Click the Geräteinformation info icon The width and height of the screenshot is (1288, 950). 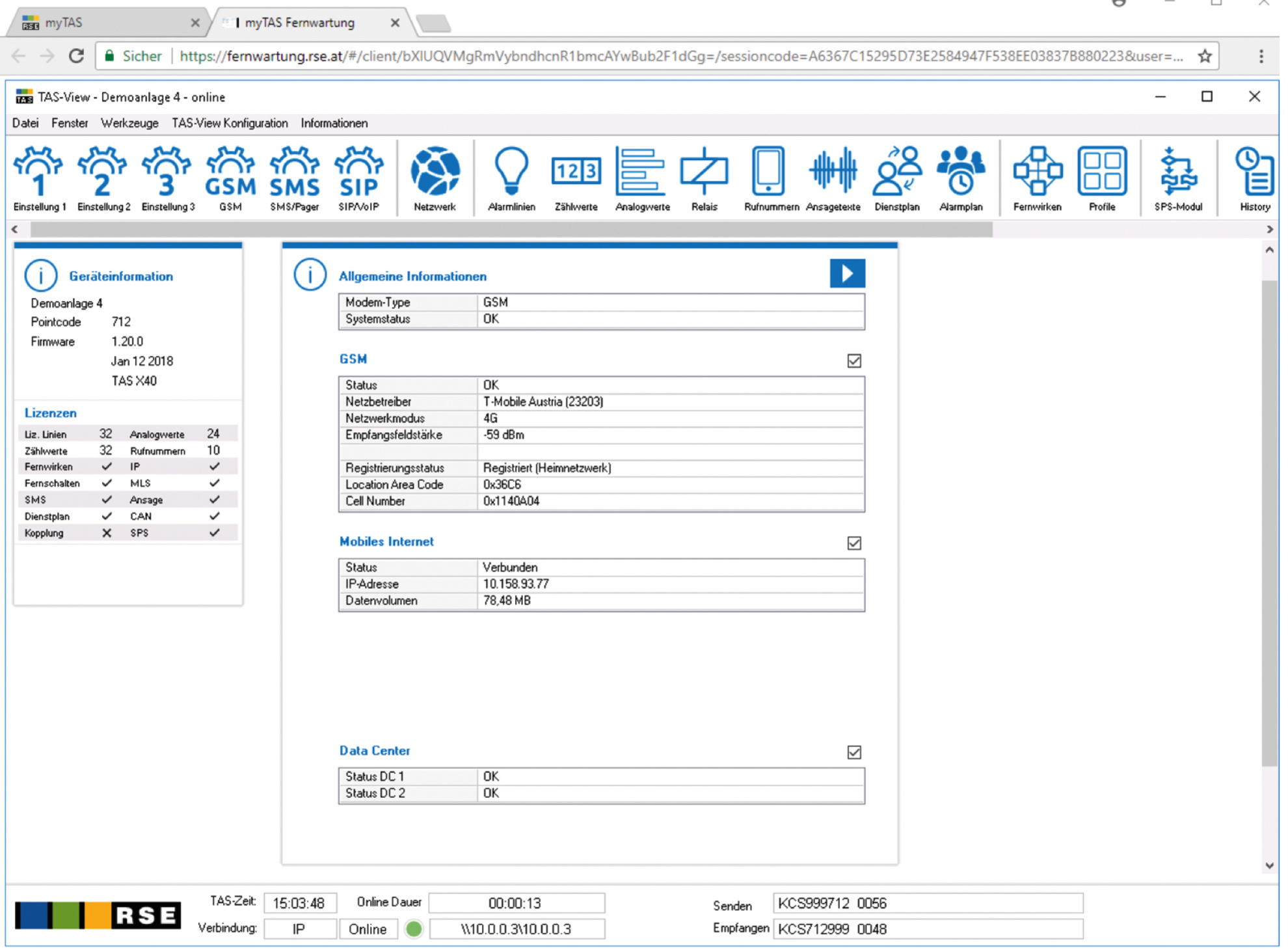point(40,276)
